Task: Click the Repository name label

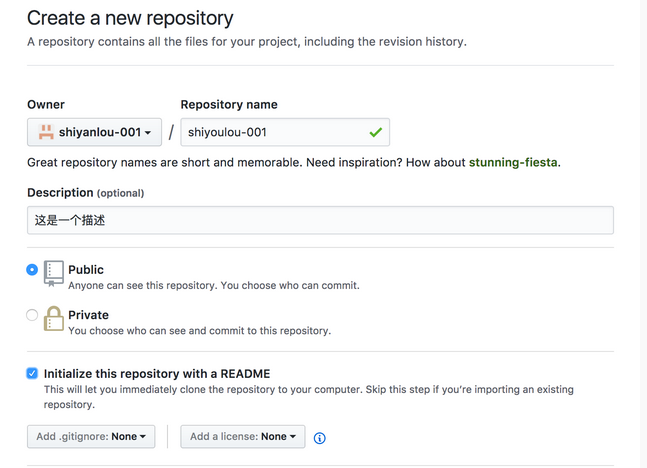Action: tap(229, 104)
